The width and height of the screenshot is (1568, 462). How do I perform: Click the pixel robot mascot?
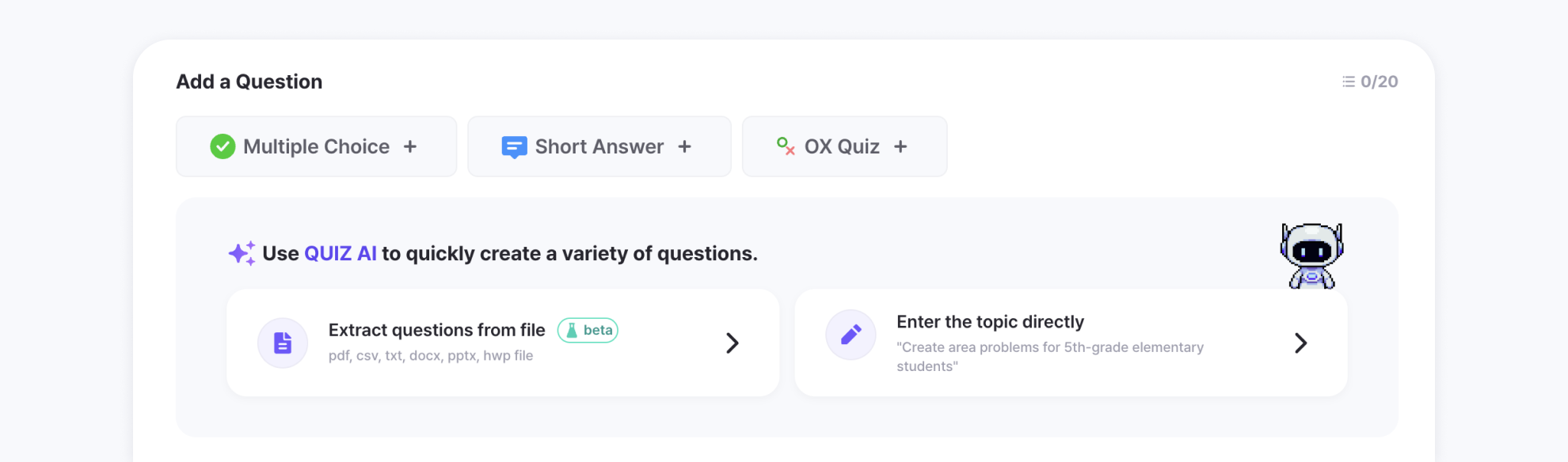tap(1311, 256)
